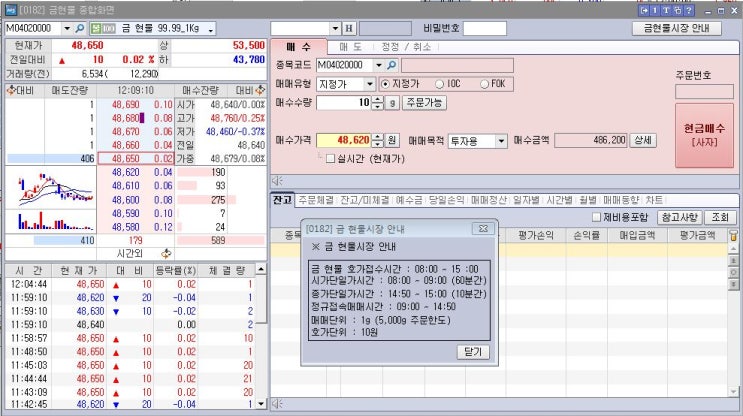Open the 잔고/미체결 tab
Viewport: 743px width, 416px height.
point(364,200)
